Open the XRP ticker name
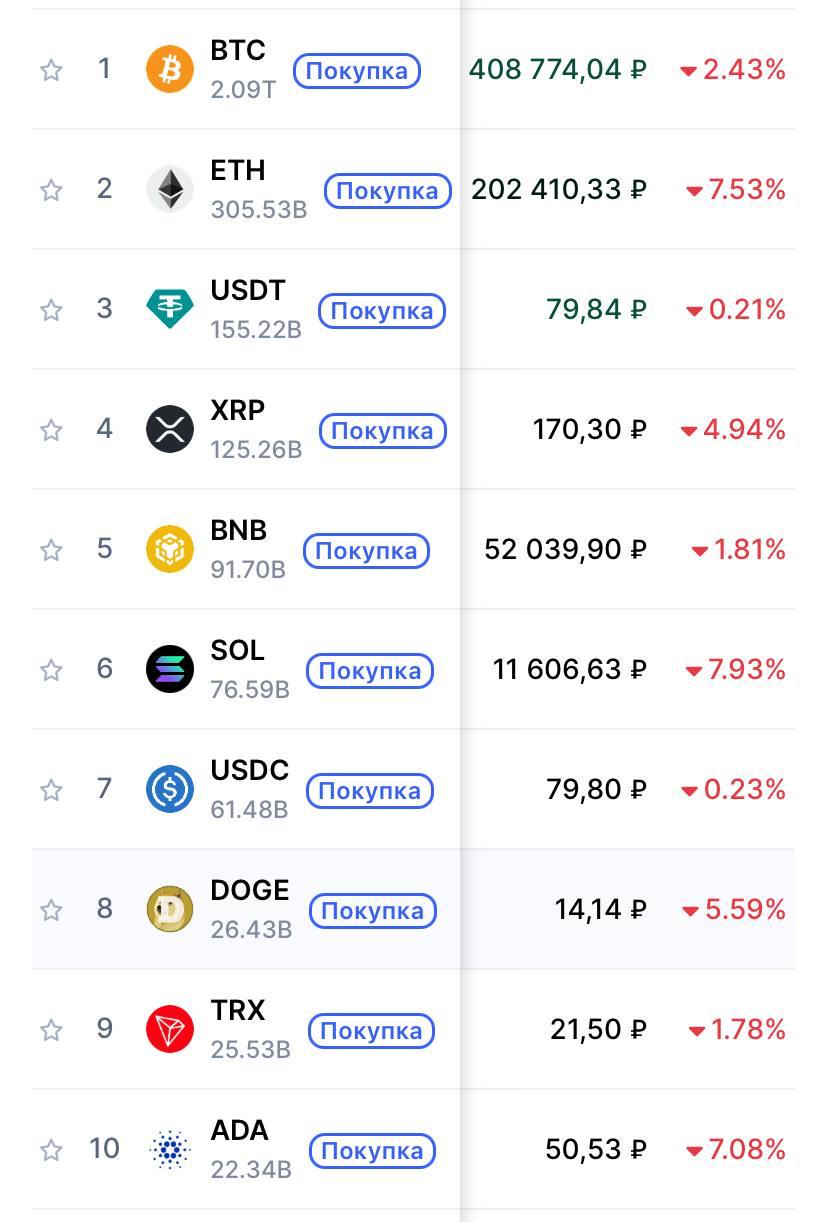Viewport: 828px width, 1222px height. point(237,411)
